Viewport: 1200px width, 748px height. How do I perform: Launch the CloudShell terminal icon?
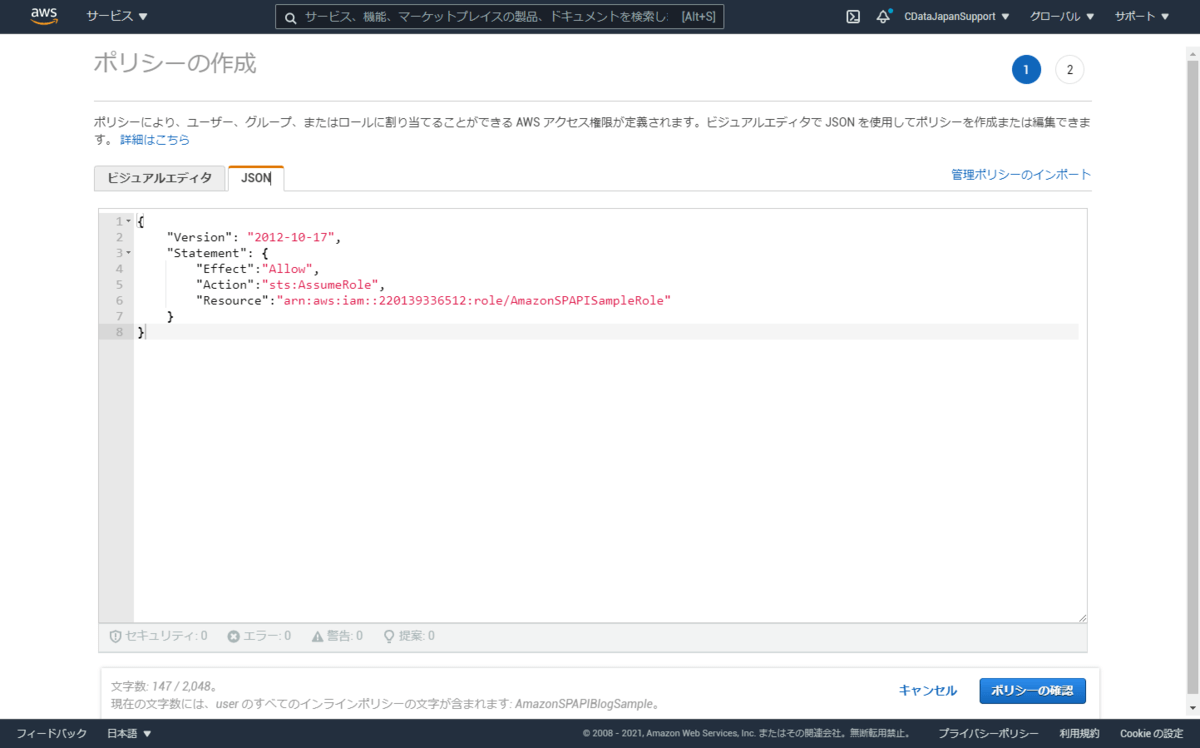pos(853,17)
